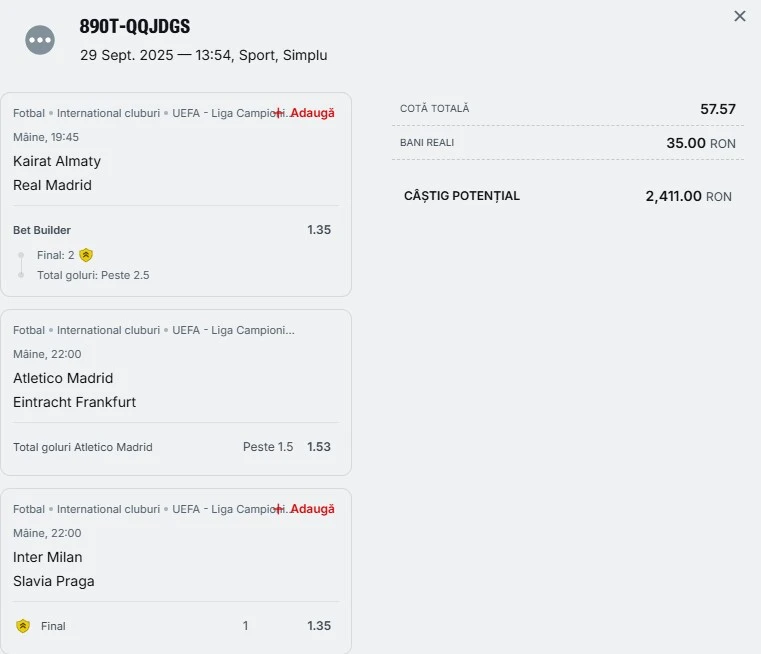Close the bet slip details panel
Image resolution: width=761 pixels, height=654 pixels.
pyautogui.click(x=740, y=16)
